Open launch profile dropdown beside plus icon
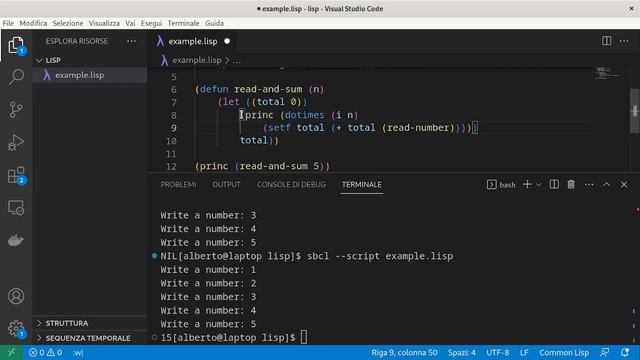 [x=538, y=185]
